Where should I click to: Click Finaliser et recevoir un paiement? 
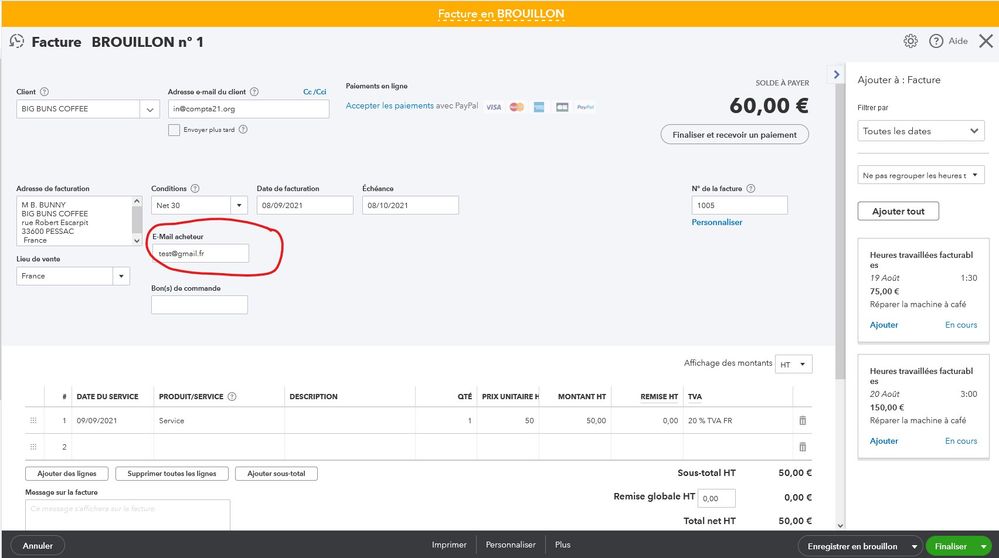[735, 134]
